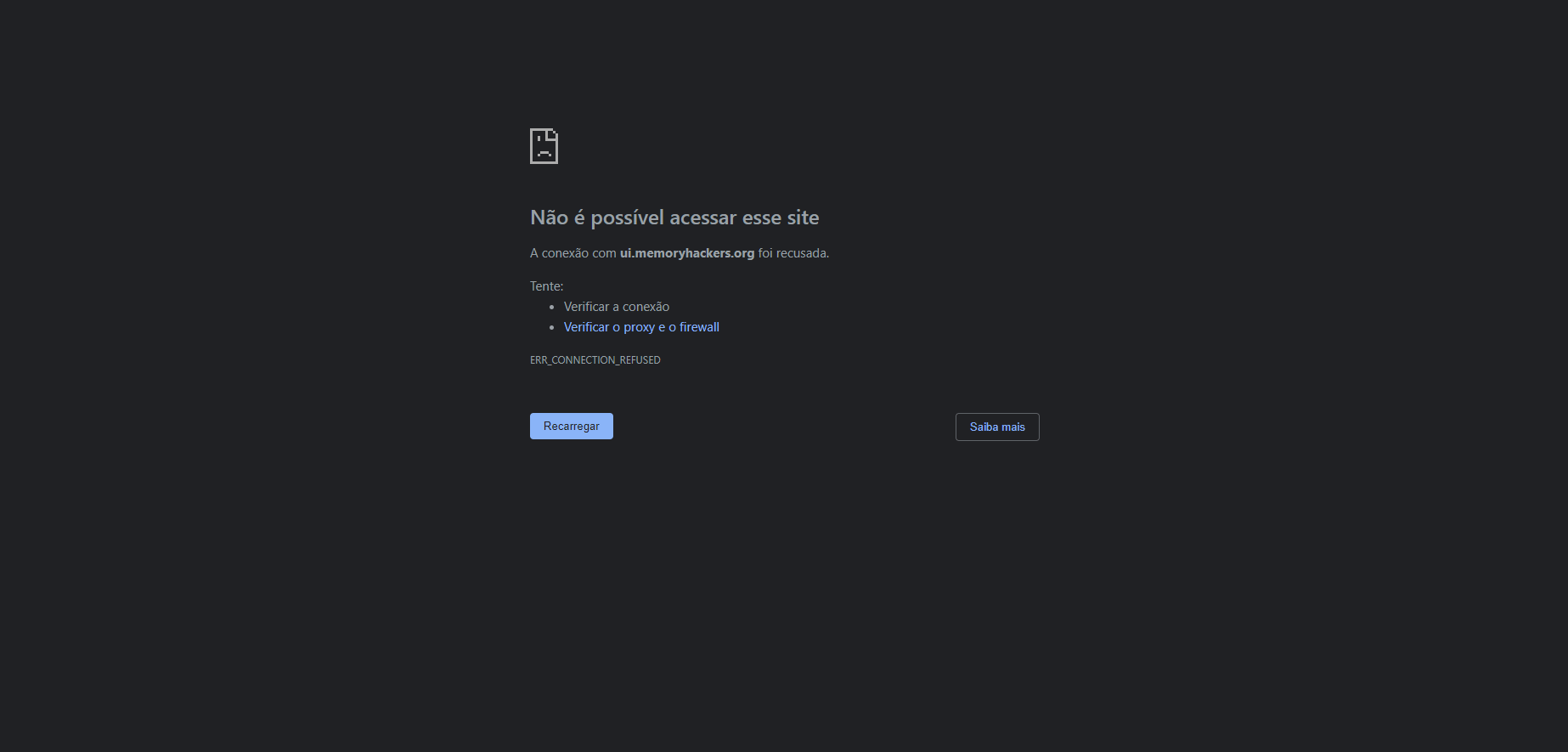Open the Saiba mais button
Image resolution: width=1568 pixels, height=752 pixels.
(x=997, y=427)
